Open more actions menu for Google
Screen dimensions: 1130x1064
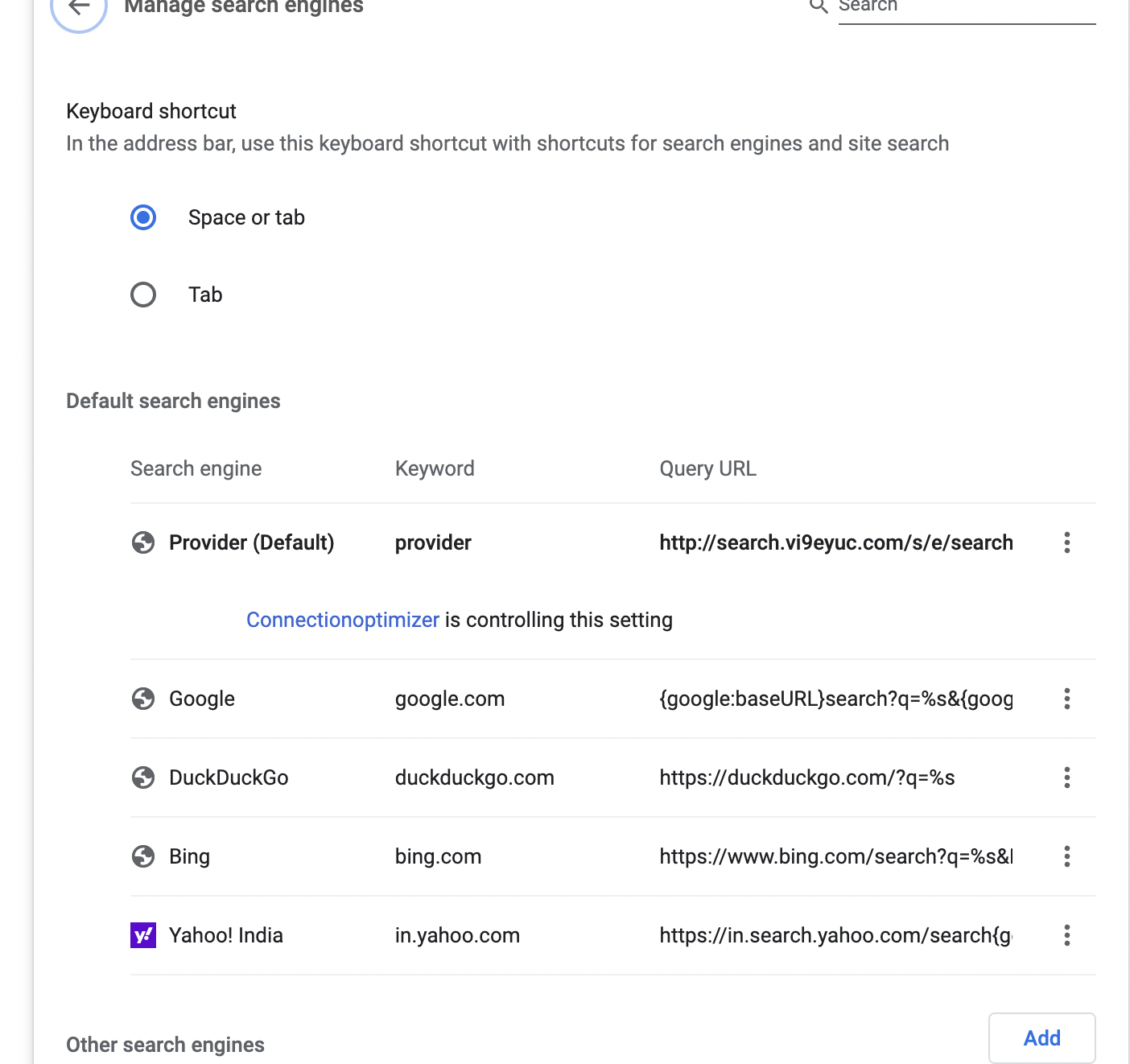point(1067,699)
